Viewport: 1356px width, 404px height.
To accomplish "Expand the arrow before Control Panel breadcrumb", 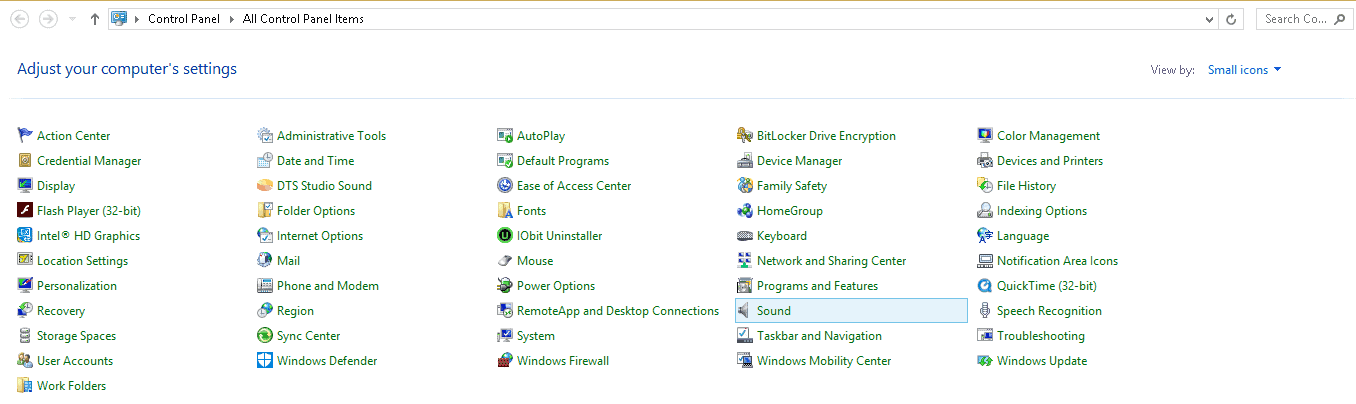I will coord(138,19).
